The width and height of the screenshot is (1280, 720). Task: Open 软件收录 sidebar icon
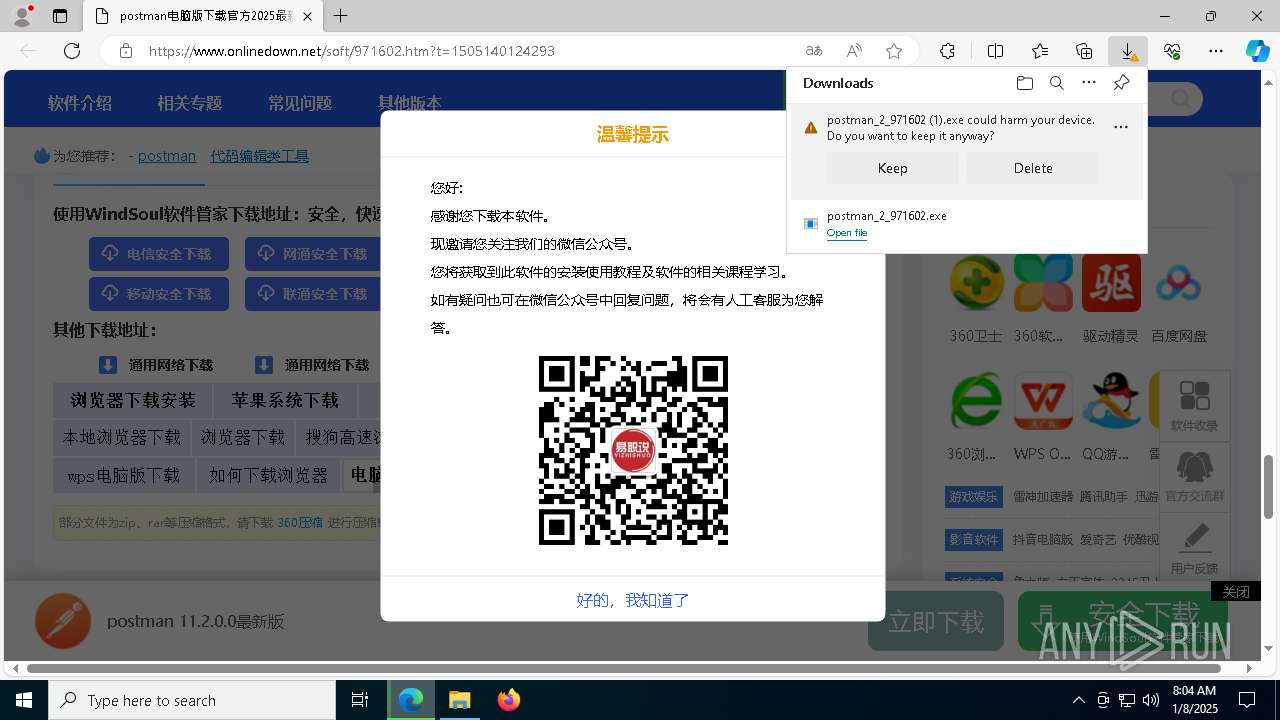(x=1195, y=405)
